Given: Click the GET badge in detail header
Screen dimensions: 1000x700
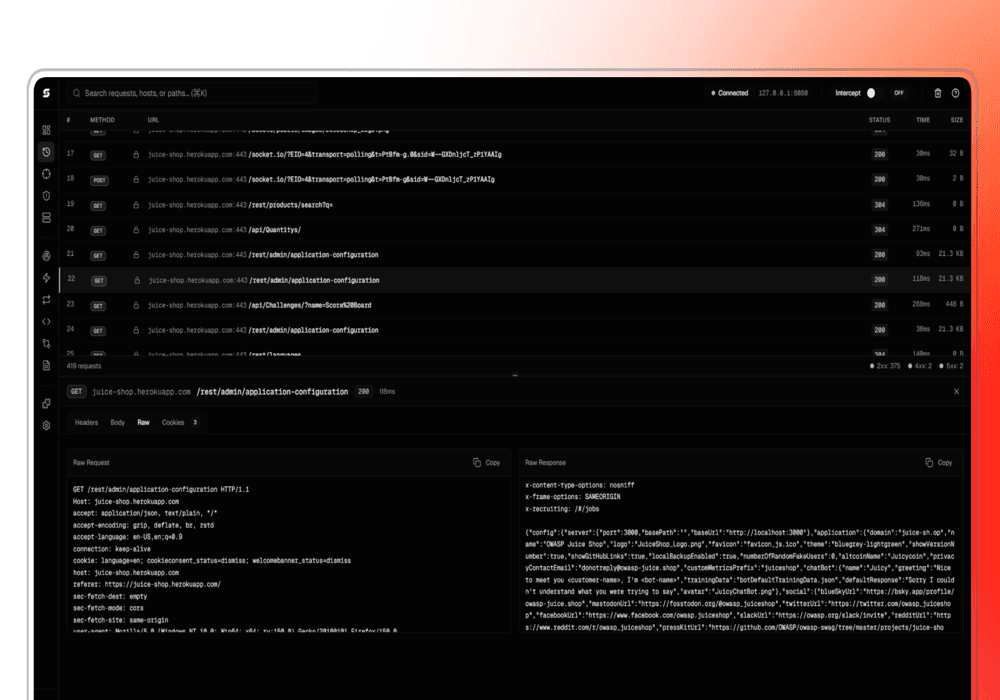Looking at the screenshot, I should click(x=77, y=391).
